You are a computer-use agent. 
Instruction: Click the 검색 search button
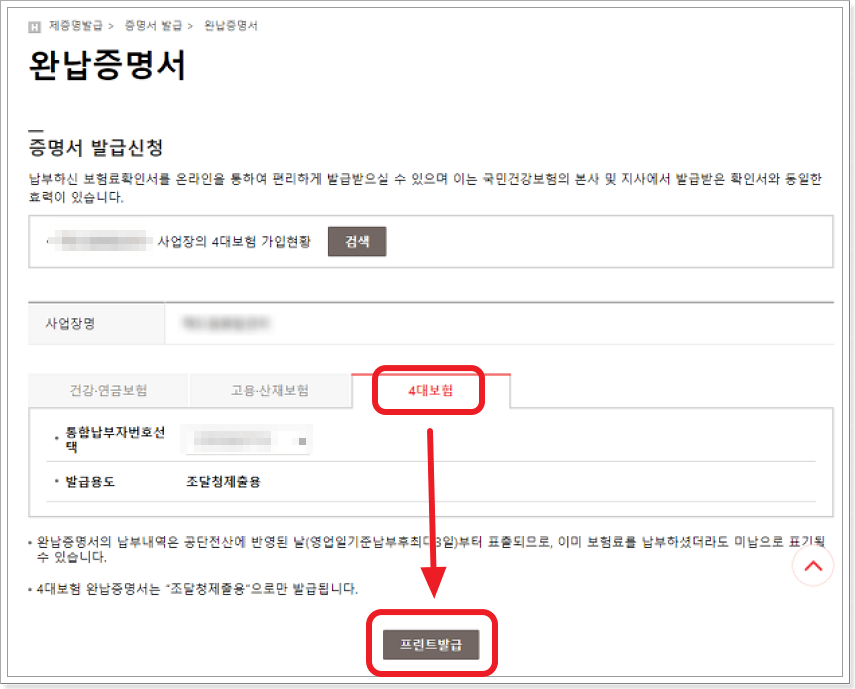357,241
